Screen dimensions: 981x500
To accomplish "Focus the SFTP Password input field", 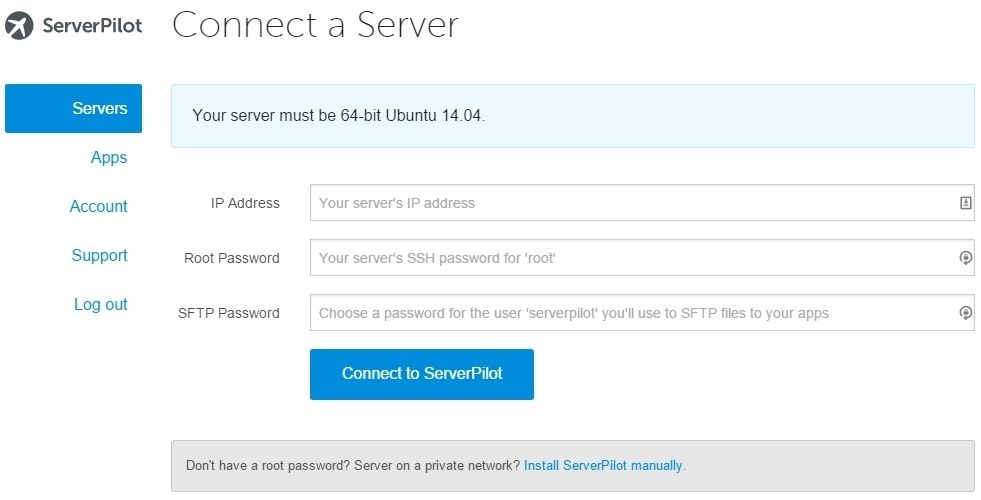I will click(642, 313).
